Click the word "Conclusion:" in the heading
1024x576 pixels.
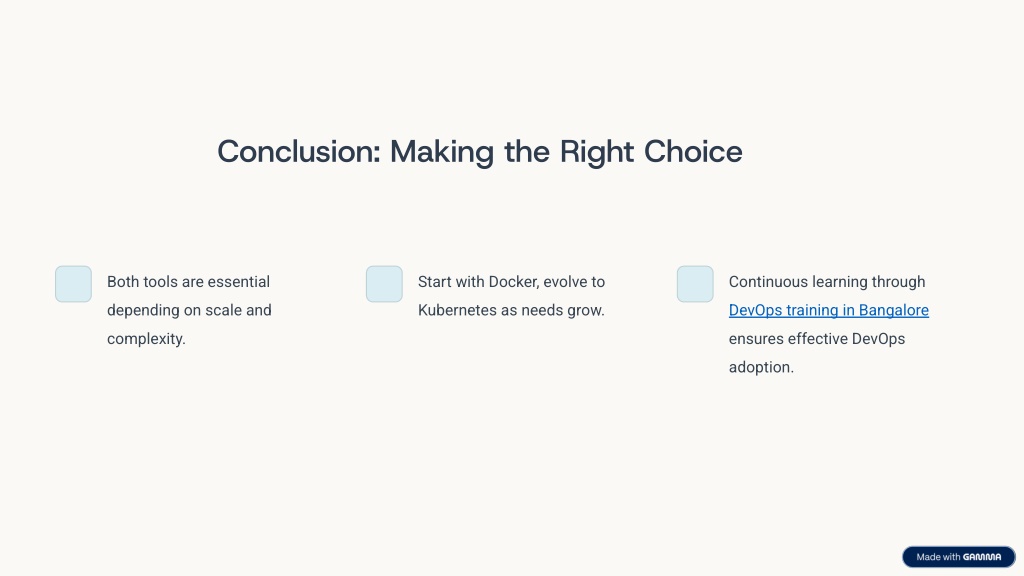[299, 152]
